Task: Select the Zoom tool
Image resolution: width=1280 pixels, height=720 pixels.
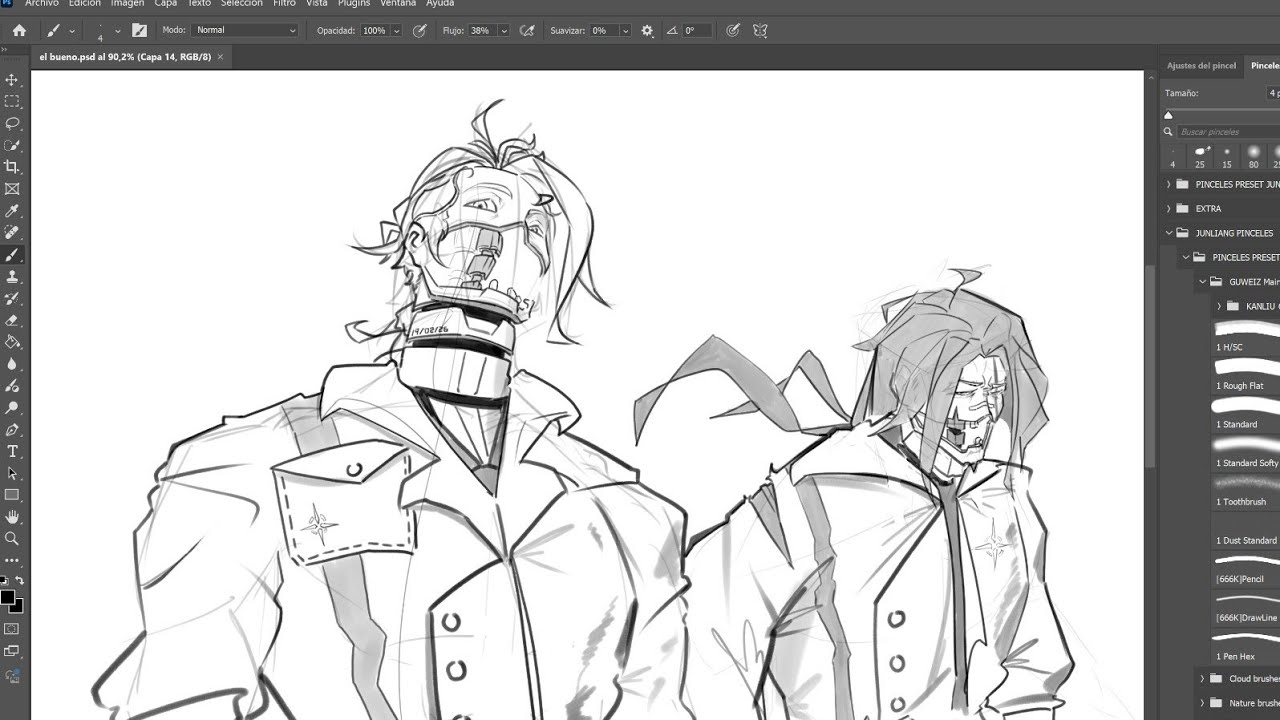Action: 12,539
